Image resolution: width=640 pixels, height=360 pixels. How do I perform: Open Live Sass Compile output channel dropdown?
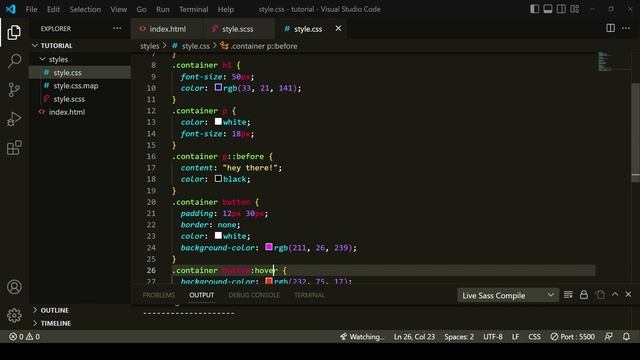(x=507, y=295)
